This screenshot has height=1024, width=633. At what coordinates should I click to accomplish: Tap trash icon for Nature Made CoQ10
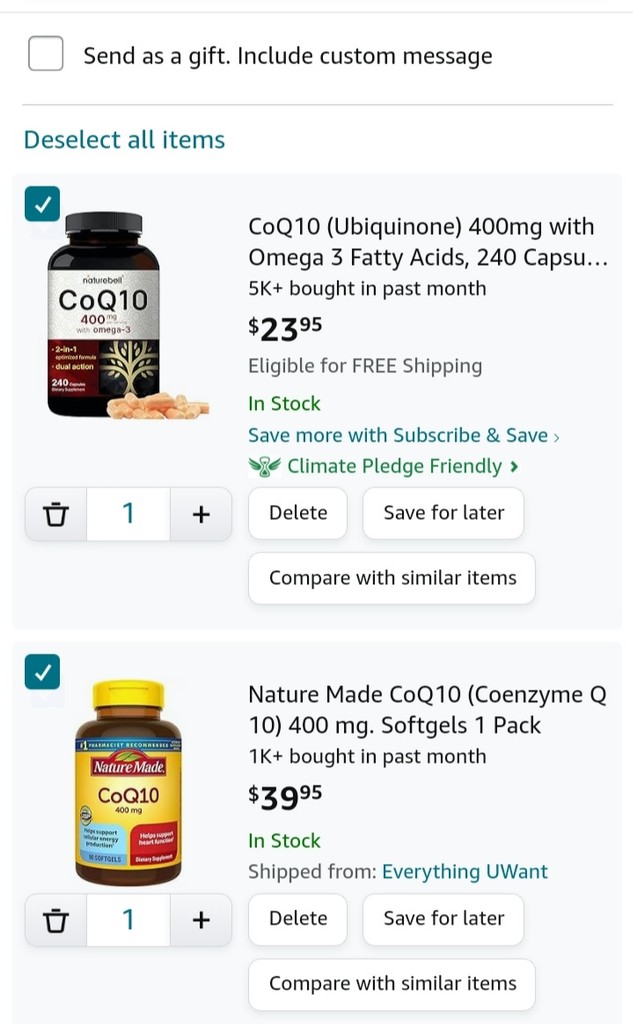point(56,920)
